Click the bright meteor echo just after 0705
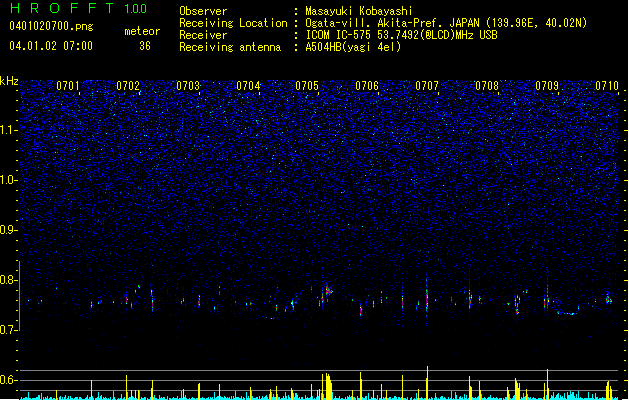The image size is (629, 400). pyautogui.click(x=329, y=290)
